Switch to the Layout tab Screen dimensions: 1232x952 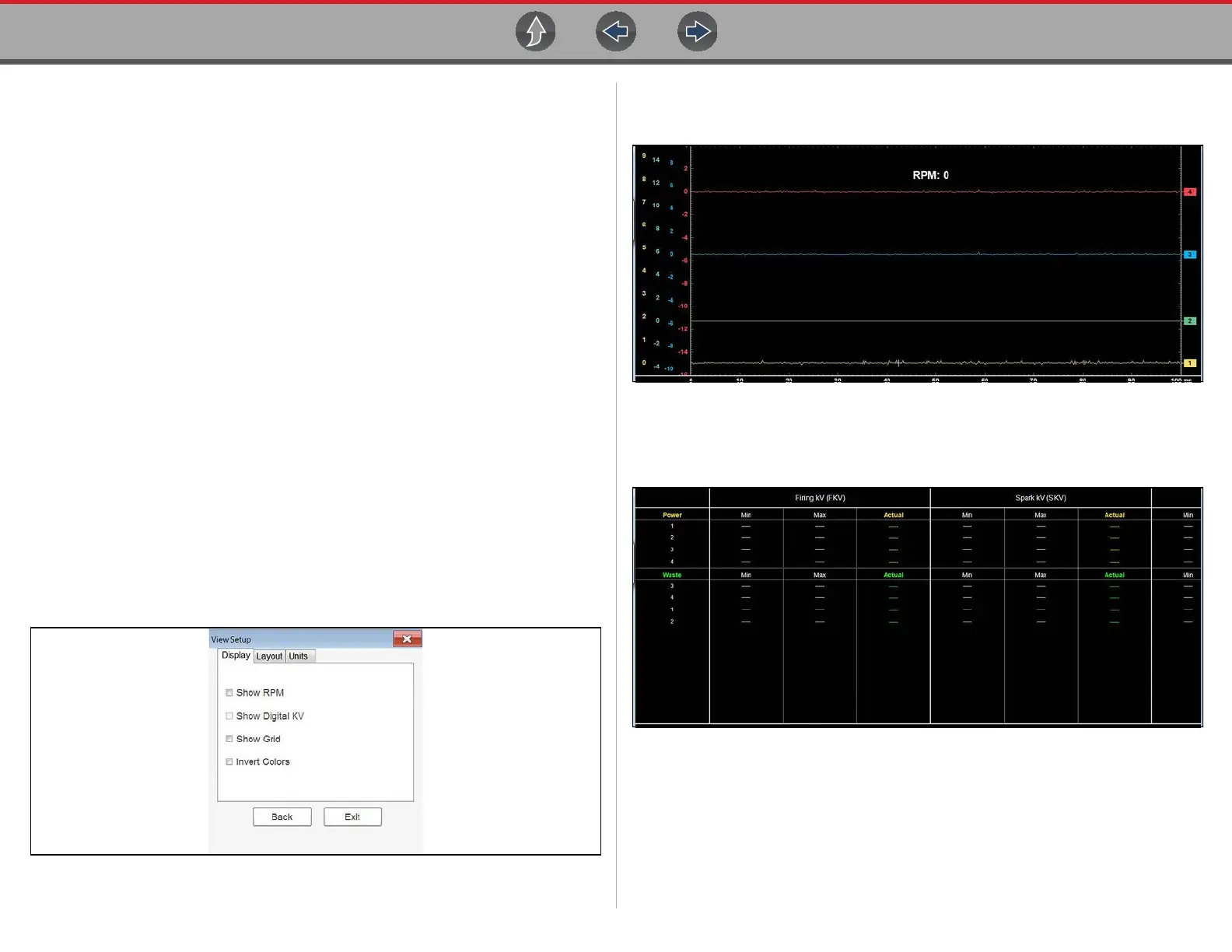pyautogui.click(x=269, y=656)
